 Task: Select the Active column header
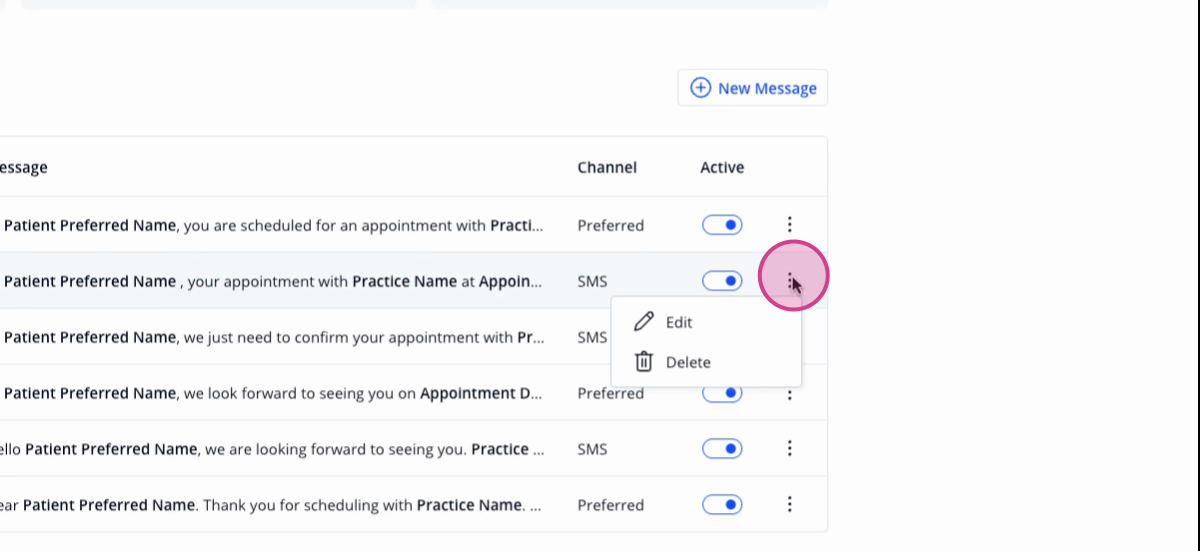click(722, 167)
